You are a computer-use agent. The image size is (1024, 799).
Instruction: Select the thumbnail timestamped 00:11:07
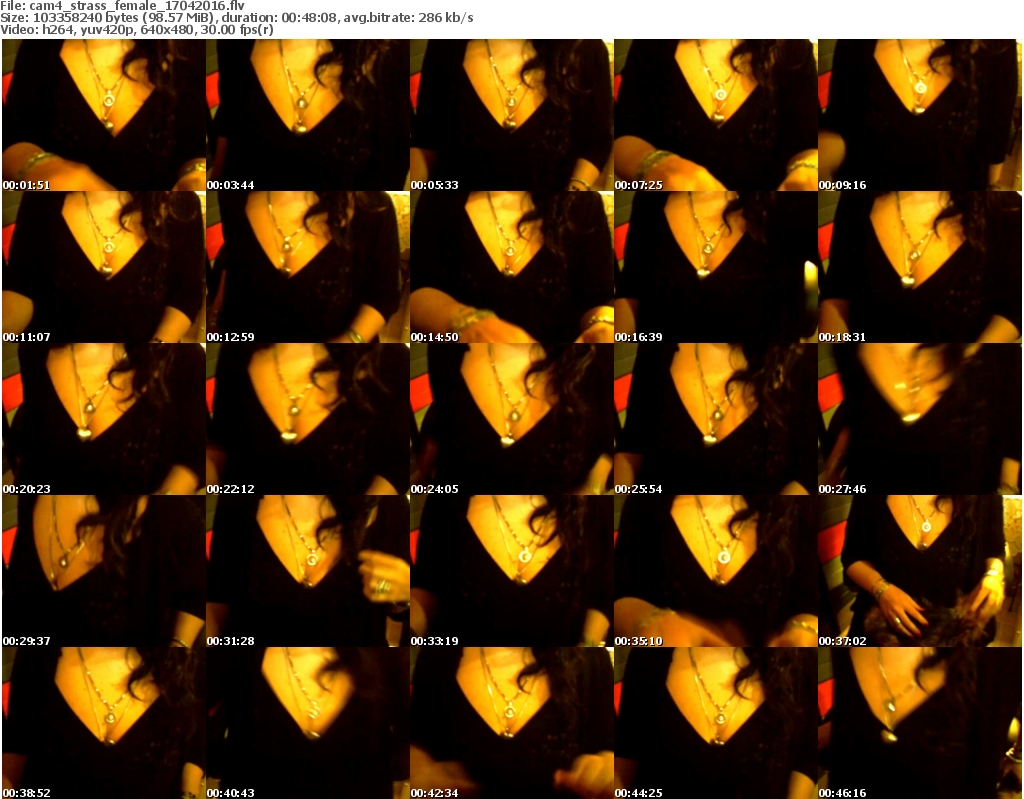[x=104, y=267]
